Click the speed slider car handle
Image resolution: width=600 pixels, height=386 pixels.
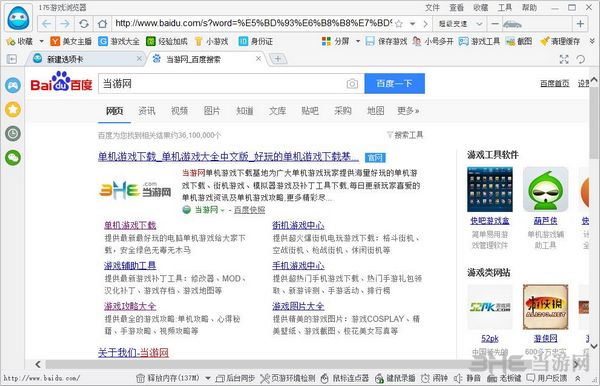tap(512, 24)
